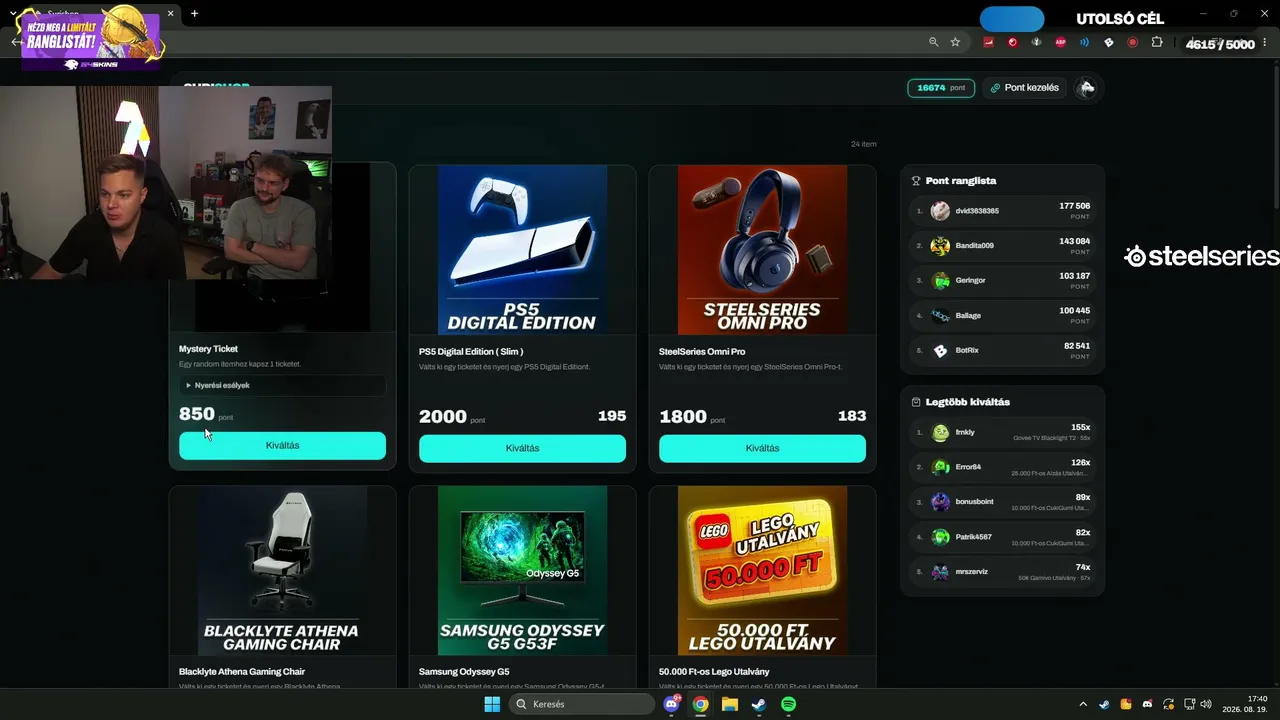Open Steam from the taskbar

click(759, 704)
